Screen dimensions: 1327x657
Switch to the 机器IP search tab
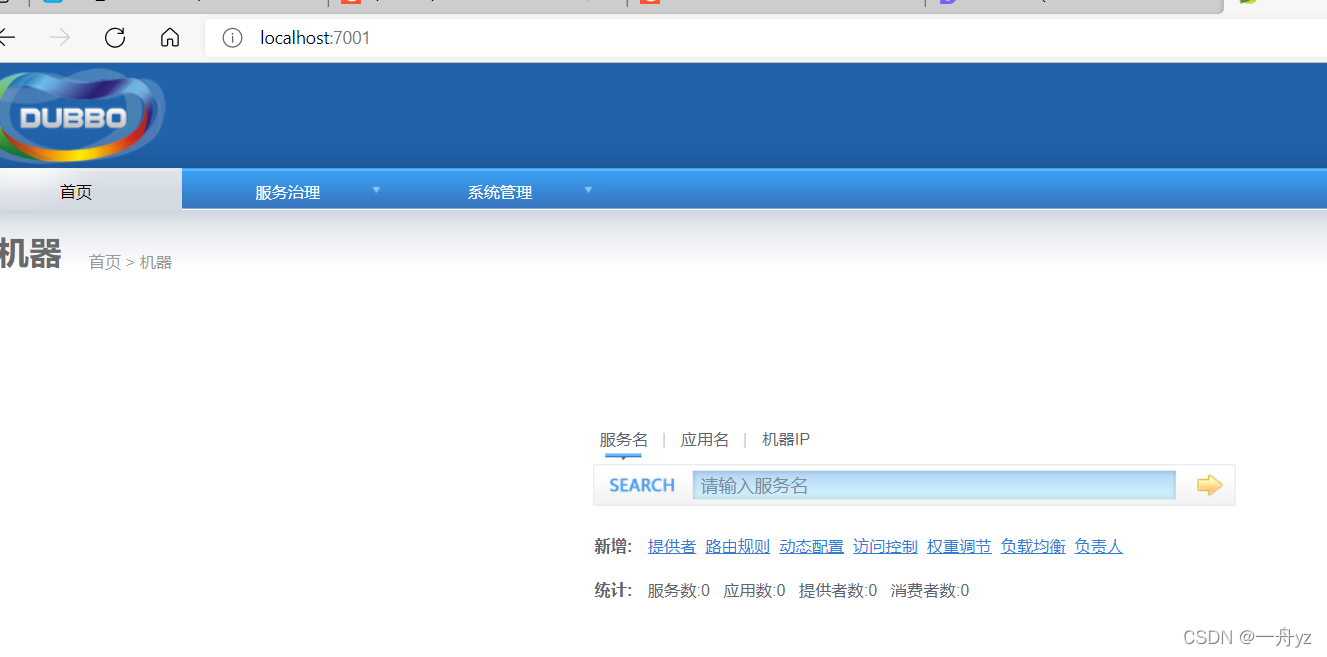pyautogui.click(x=785, y=439)
